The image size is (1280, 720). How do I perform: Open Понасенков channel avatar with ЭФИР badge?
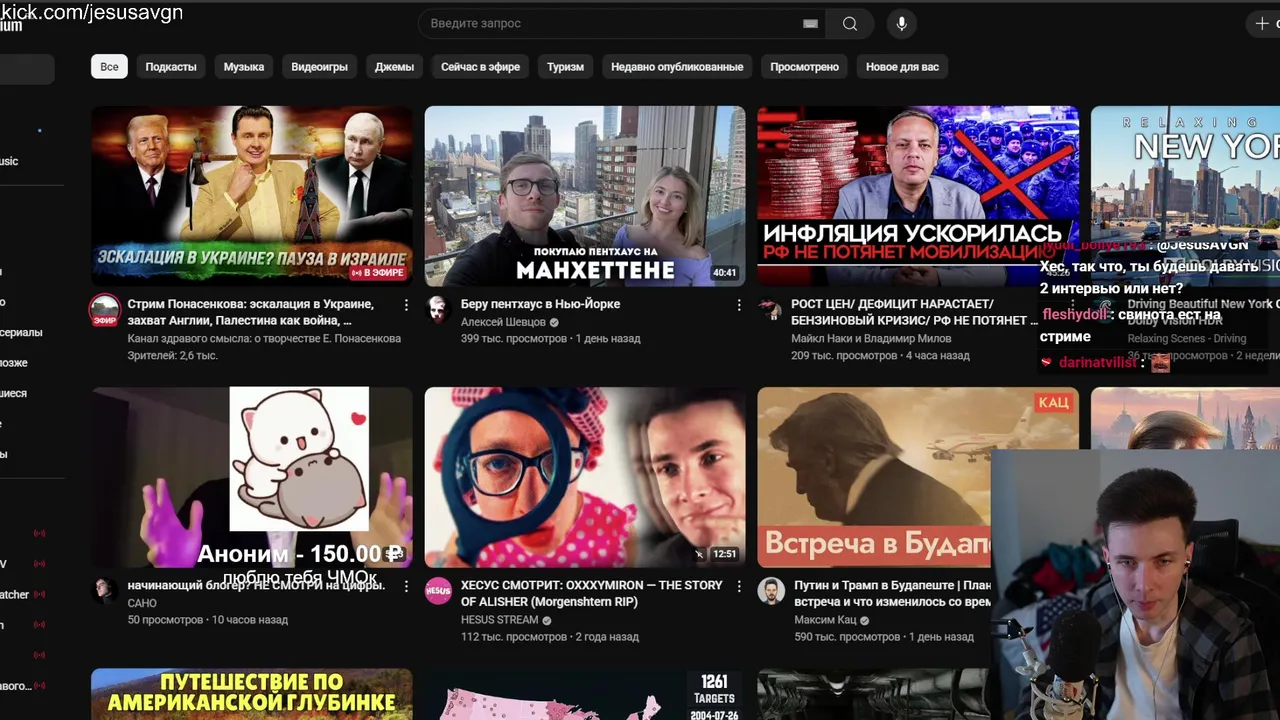tap(104, 310)
